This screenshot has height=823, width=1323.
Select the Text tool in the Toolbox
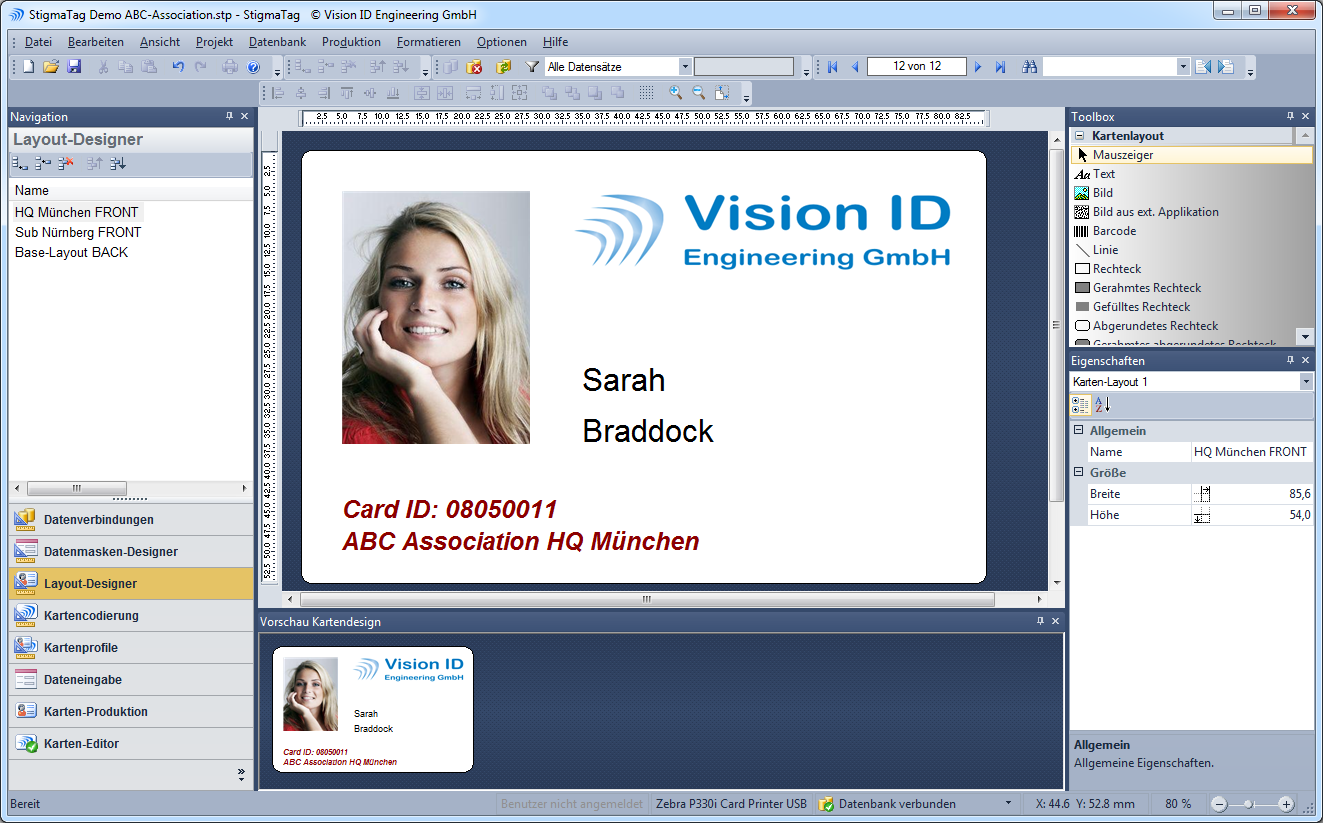pos(1192,174)
